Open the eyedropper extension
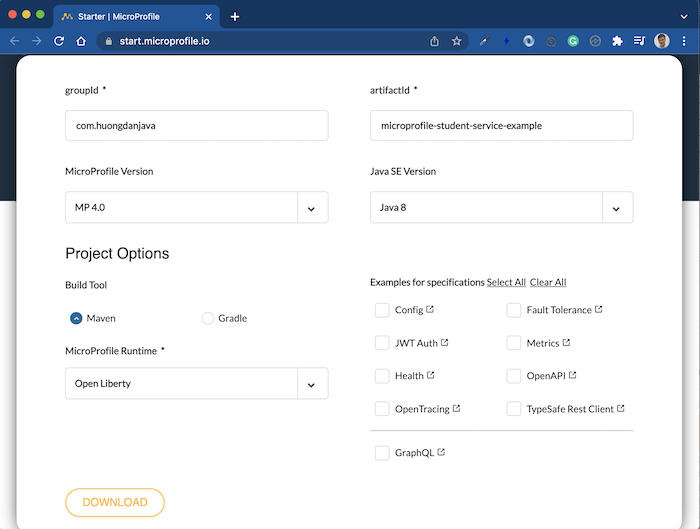This screenshot has height=529, width=700. tap(484, 41)
